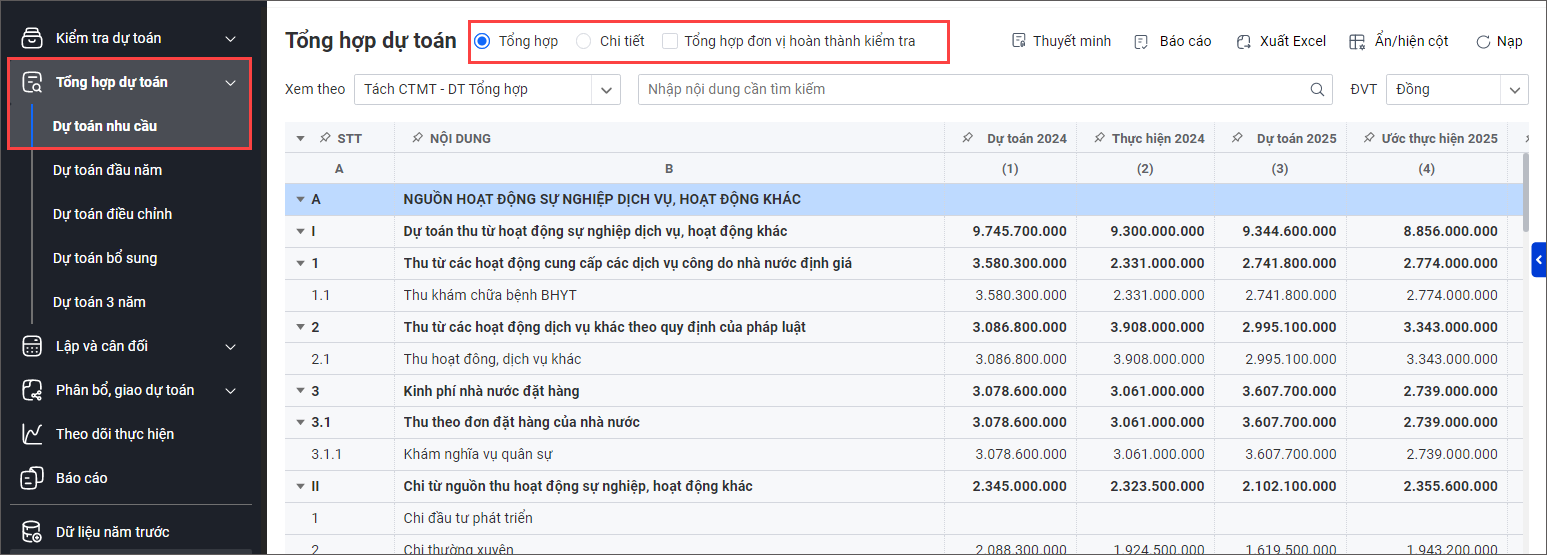Tick Tổng hợp đơn vị hoàn thành kiểm tra checkbox
Screen dimensions: 1547x555
pyautogui.click(x=670, y=41)
